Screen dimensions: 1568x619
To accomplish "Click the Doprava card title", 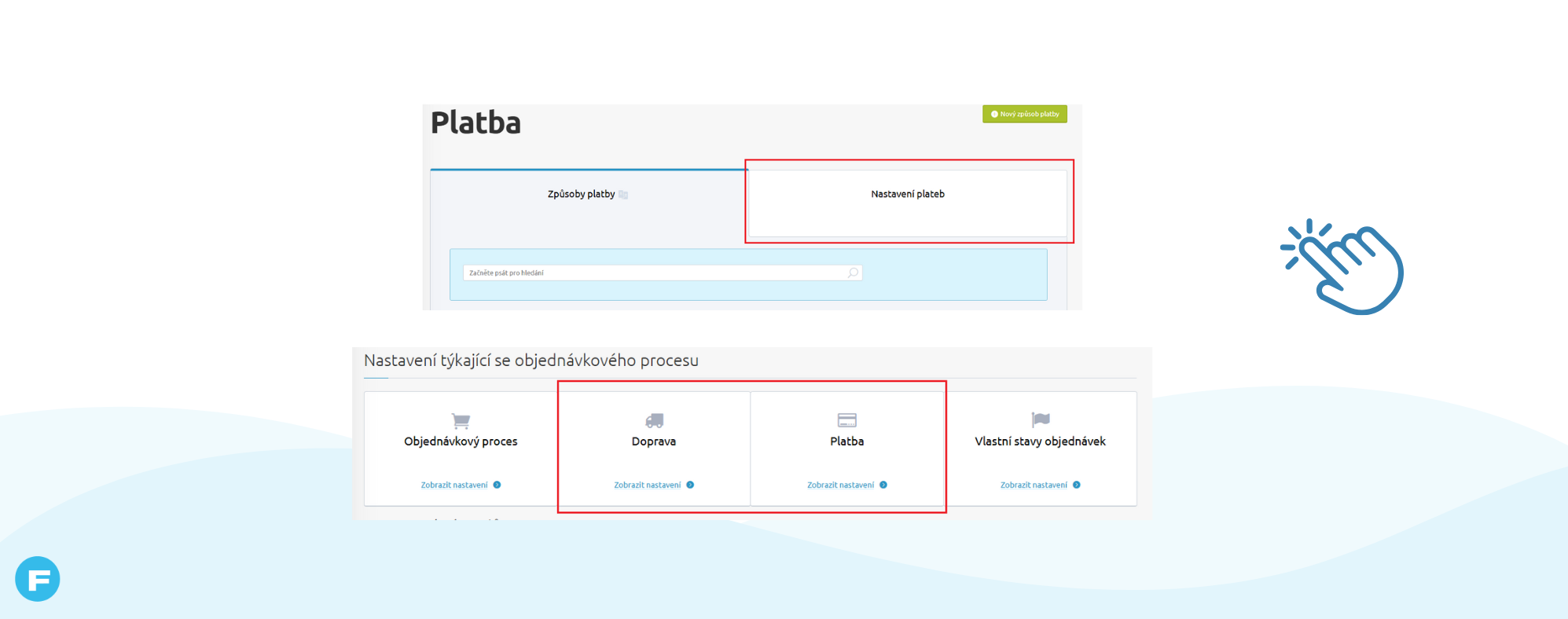I will pyautogui.click(x=653, y=441).
